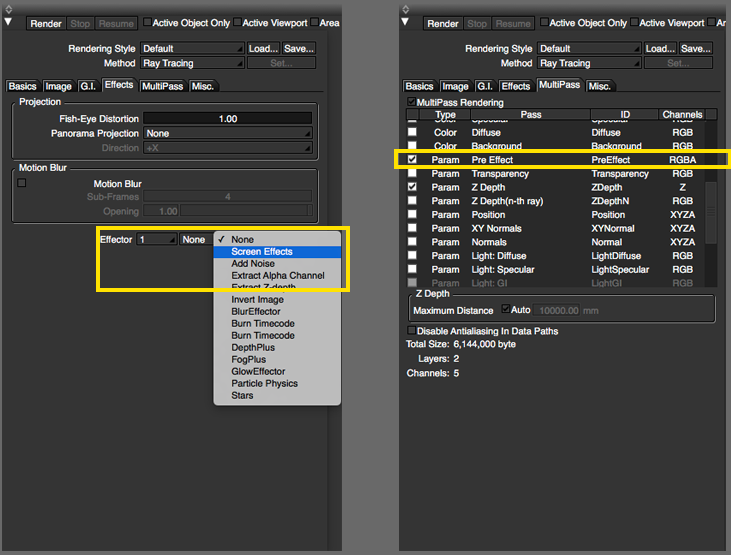
Task: Open Rendering Style dropdown in right panel
Action: coord(589,49)
